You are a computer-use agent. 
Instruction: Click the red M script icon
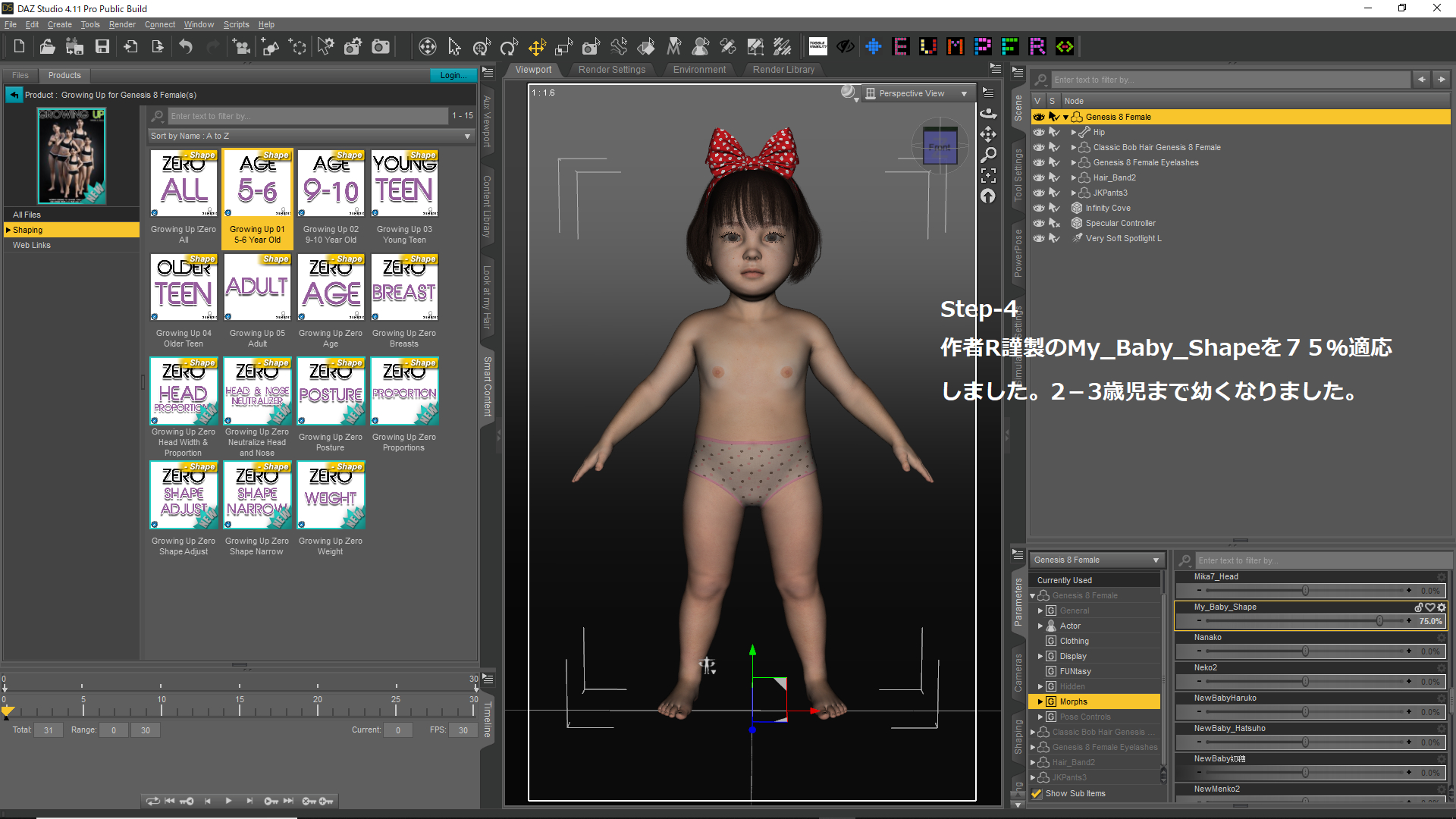coord(955,47)
